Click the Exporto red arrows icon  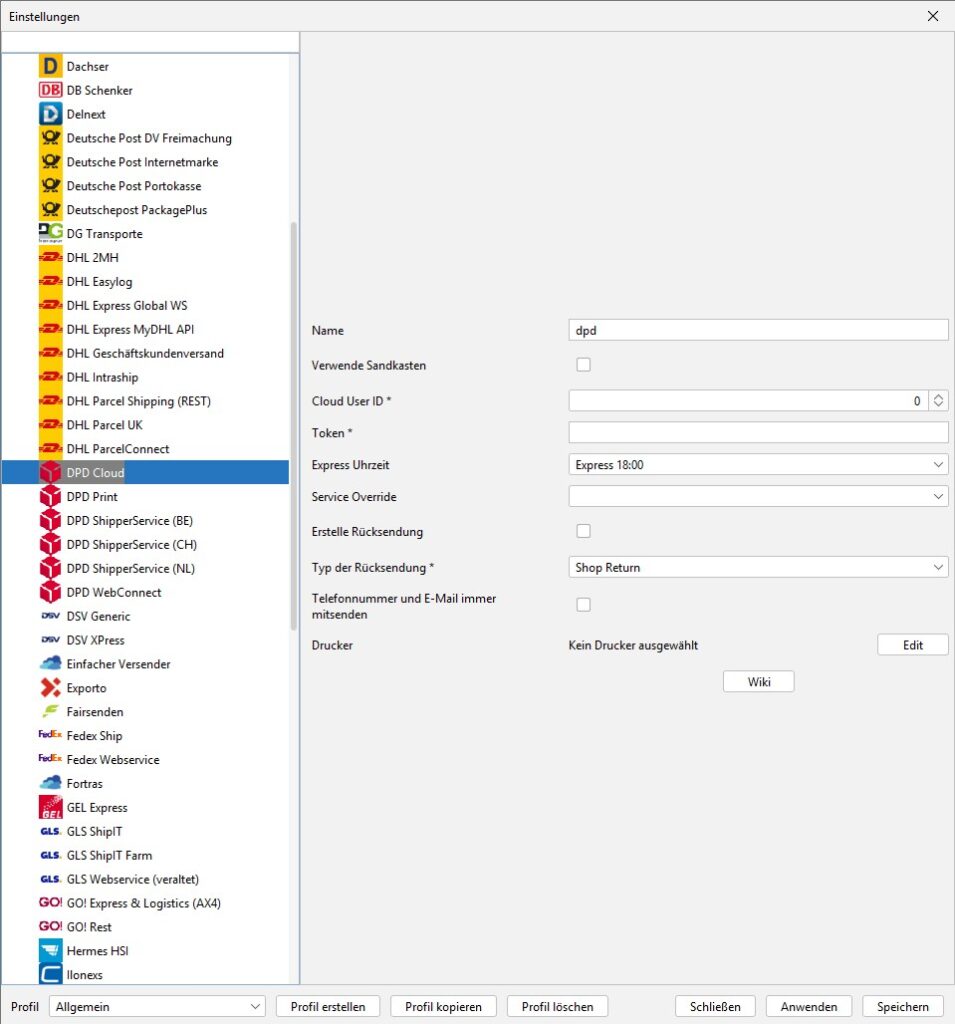[x=50, y=688]
